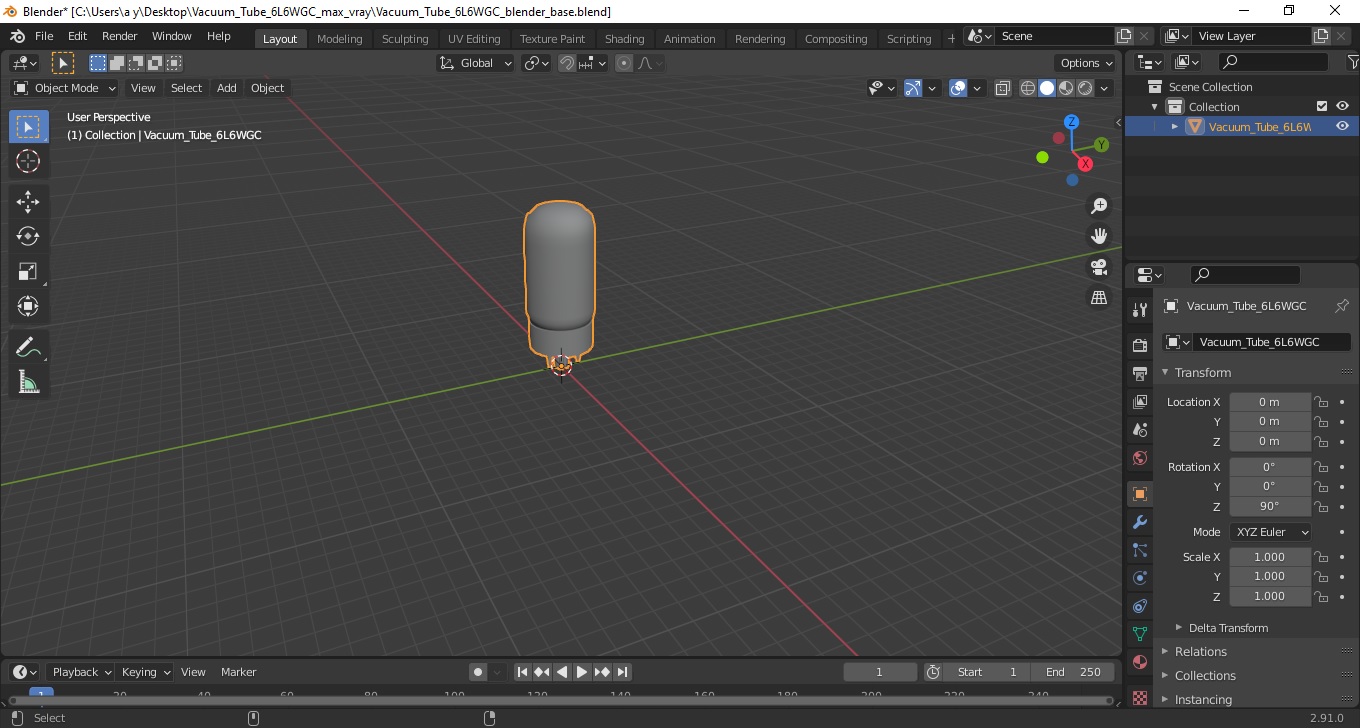Open the Physics properties tab
Viewport: 1360px width, 728px height.
pos(1140,578)
